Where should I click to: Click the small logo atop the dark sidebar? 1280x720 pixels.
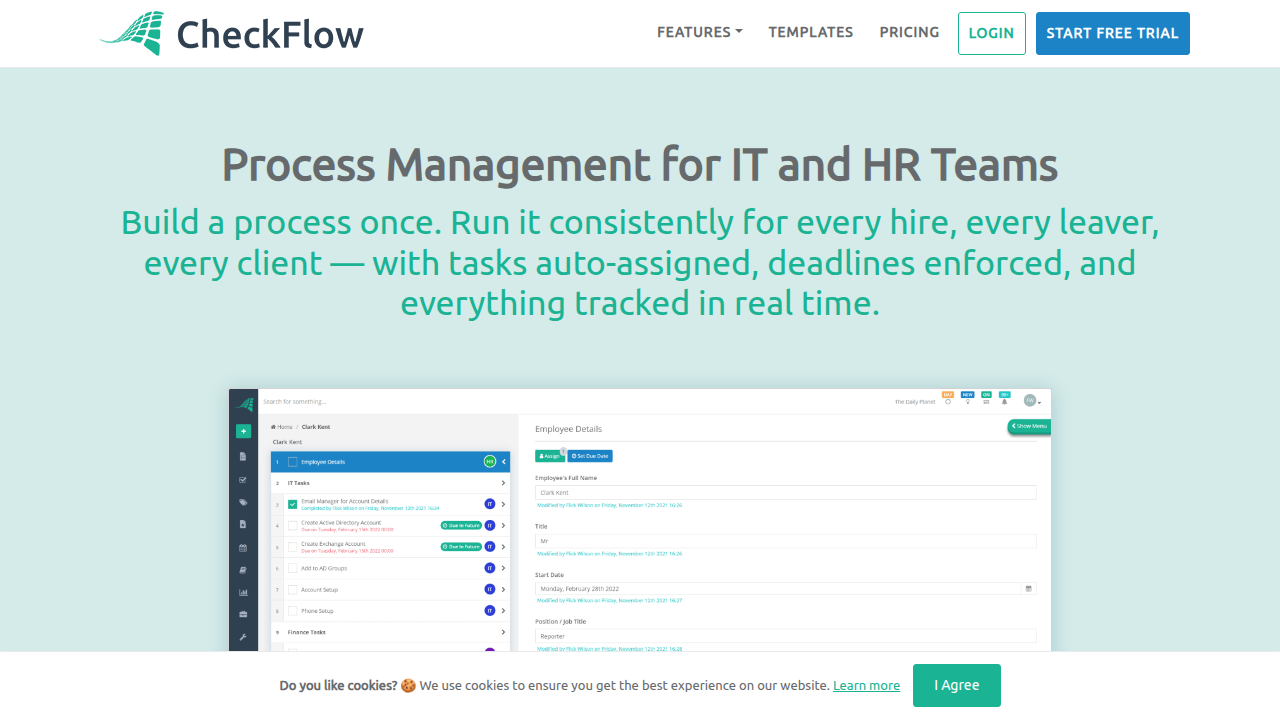click(x=243, y=403)
